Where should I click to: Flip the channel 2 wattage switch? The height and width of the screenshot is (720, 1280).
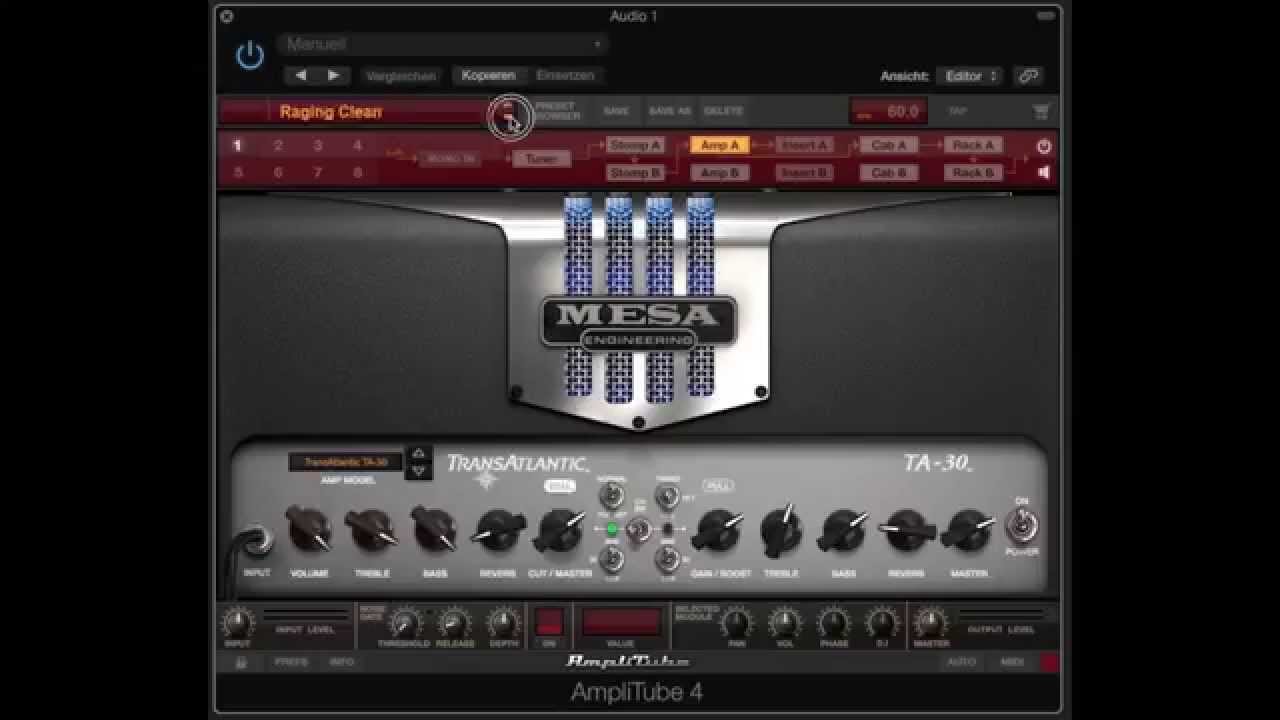[667, 559]
